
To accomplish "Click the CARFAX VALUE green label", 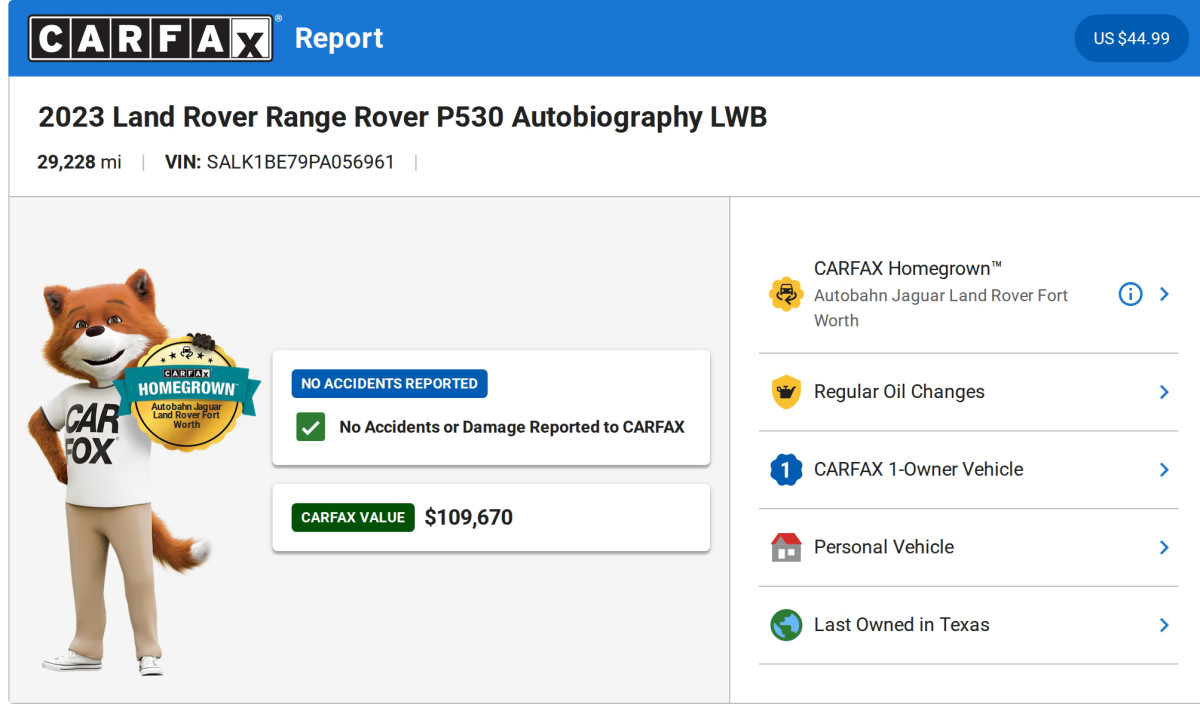I will pyautogui.click(x=353, y=517).
